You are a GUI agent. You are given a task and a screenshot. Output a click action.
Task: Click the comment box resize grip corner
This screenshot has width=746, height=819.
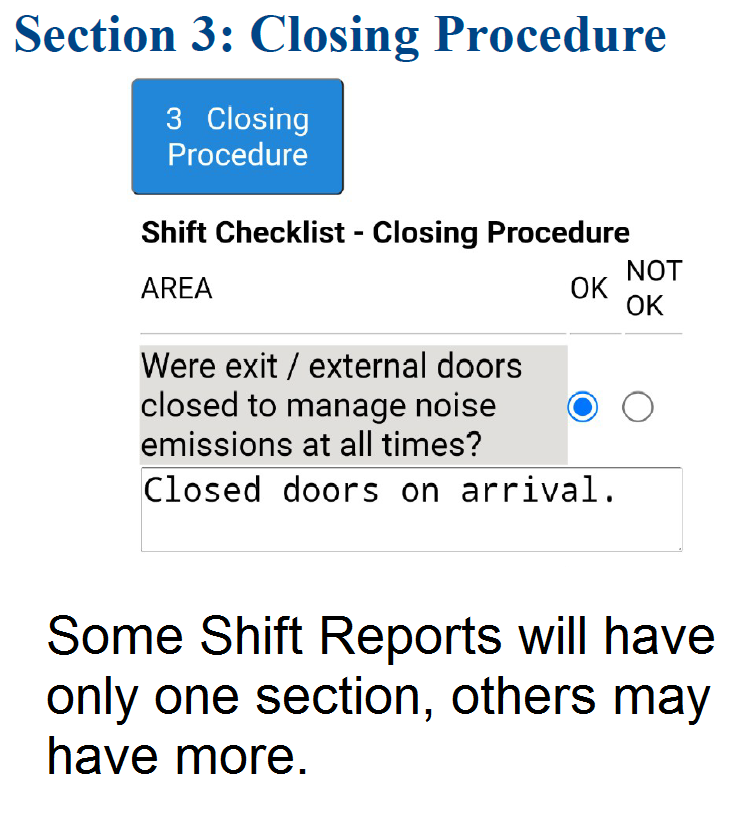pos(678,547)
